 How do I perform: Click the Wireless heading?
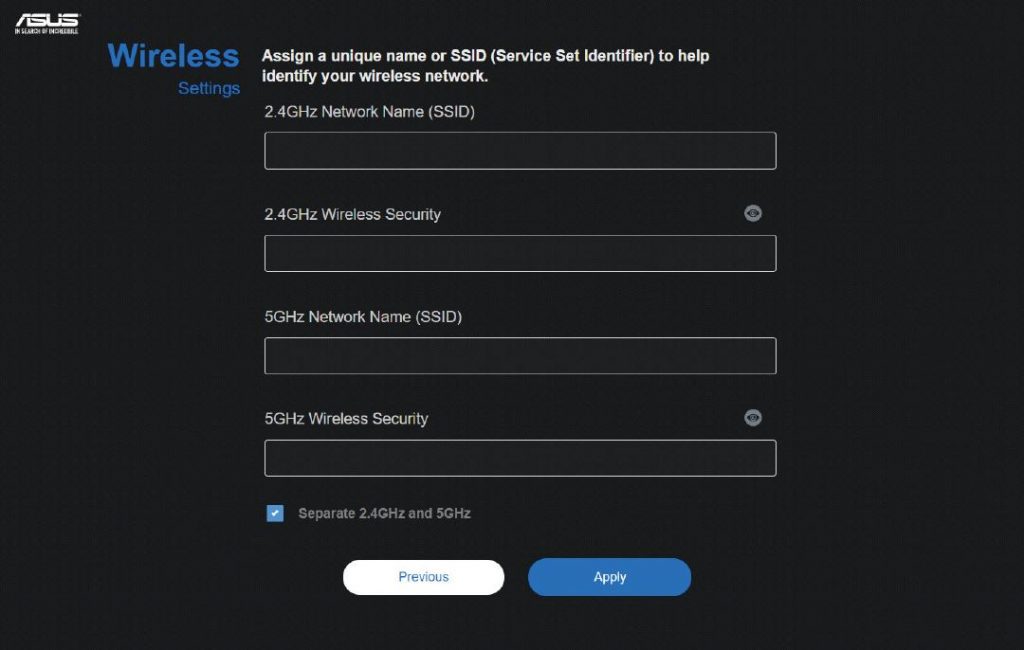click(173, 56)
